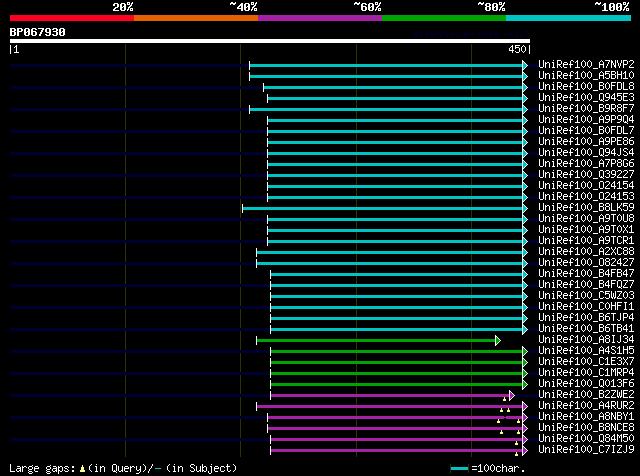Click the arrowhead ending the UniRef100_Q013F6 alignment
Image resolution: width=640 pixels, height=476 pixels.
click(x=525, y=385)
